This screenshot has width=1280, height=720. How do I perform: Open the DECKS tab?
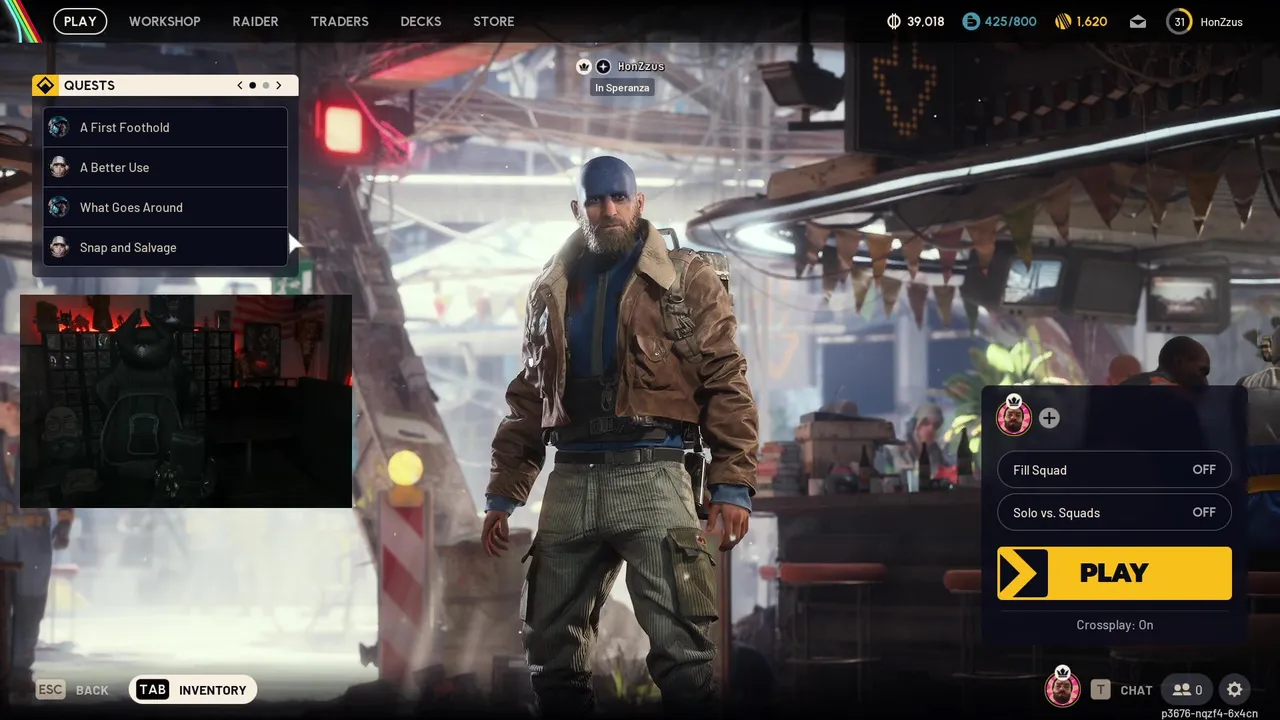(x=421, y=21)
